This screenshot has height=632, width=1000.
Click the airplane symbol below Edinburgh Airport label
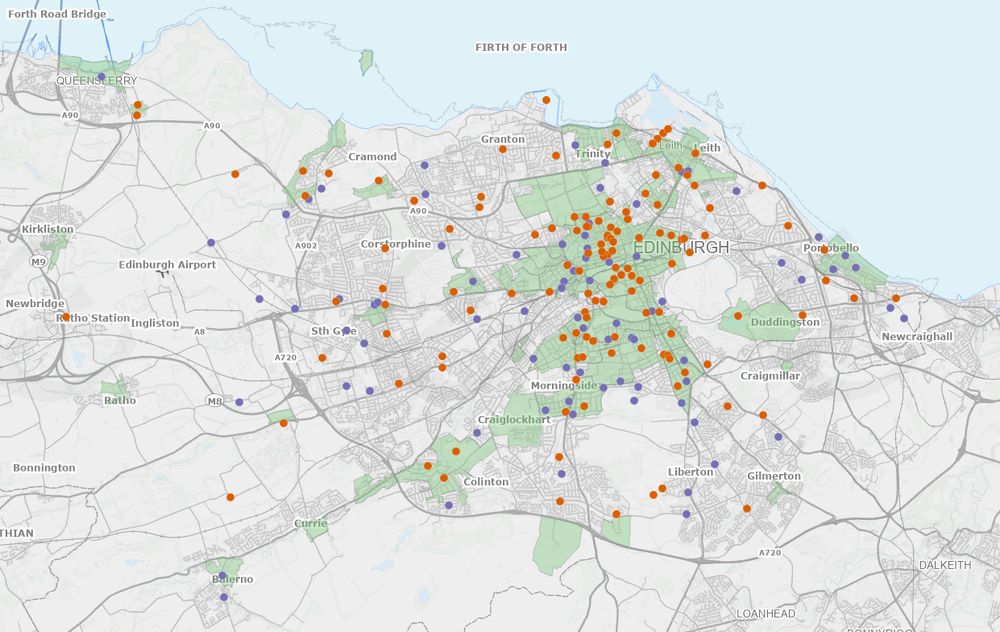tap(163, 274)
